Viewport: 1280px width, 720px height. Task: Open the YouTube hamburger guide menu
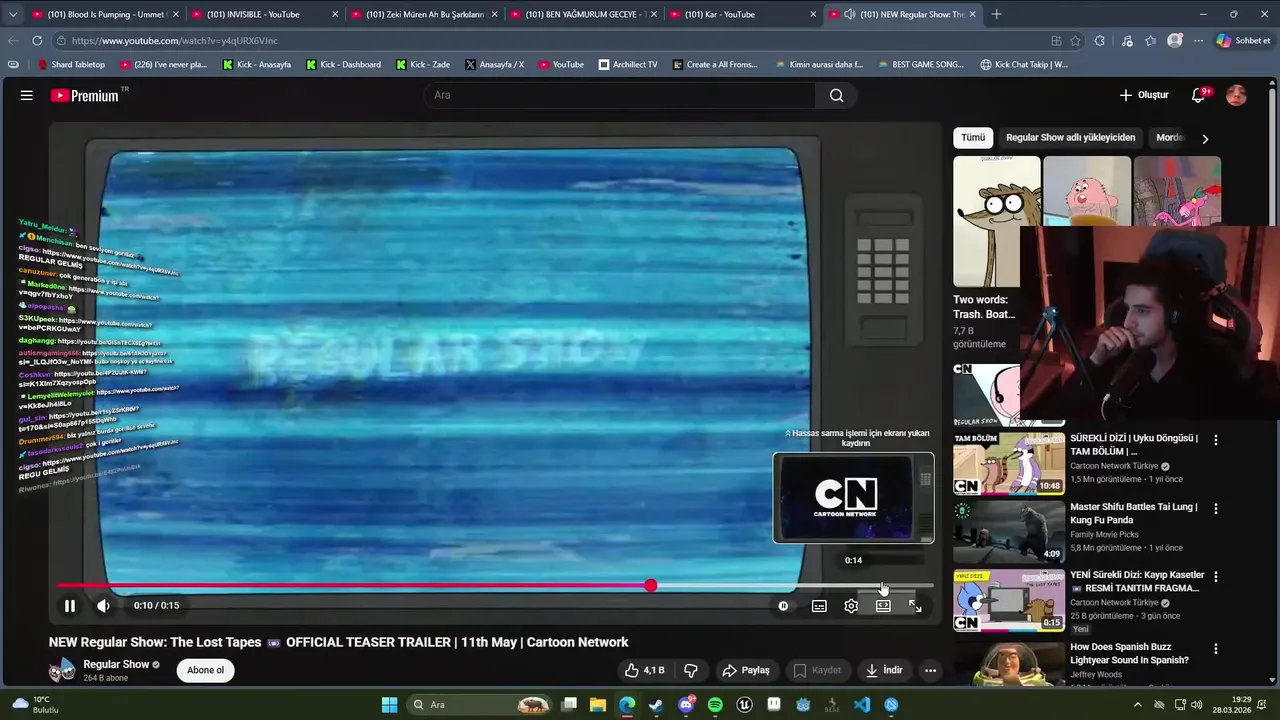27,95
